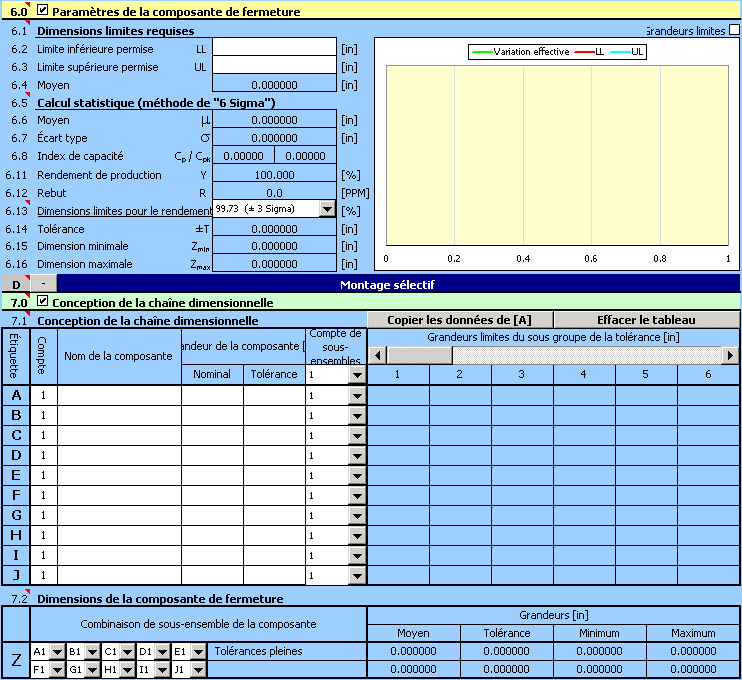Click row J Tolérance value cell
The height and width of the screenshot is (680, 742).
(x=274, y=575)
